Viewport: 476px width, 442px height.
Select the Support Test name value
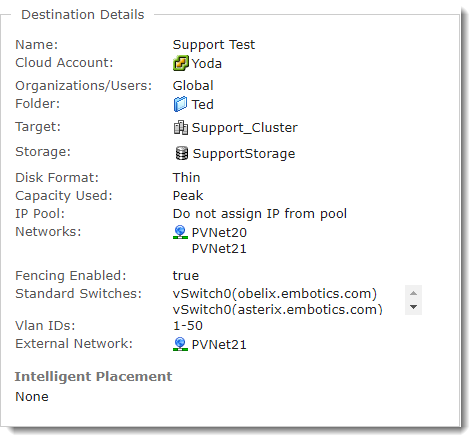(214, 45)
